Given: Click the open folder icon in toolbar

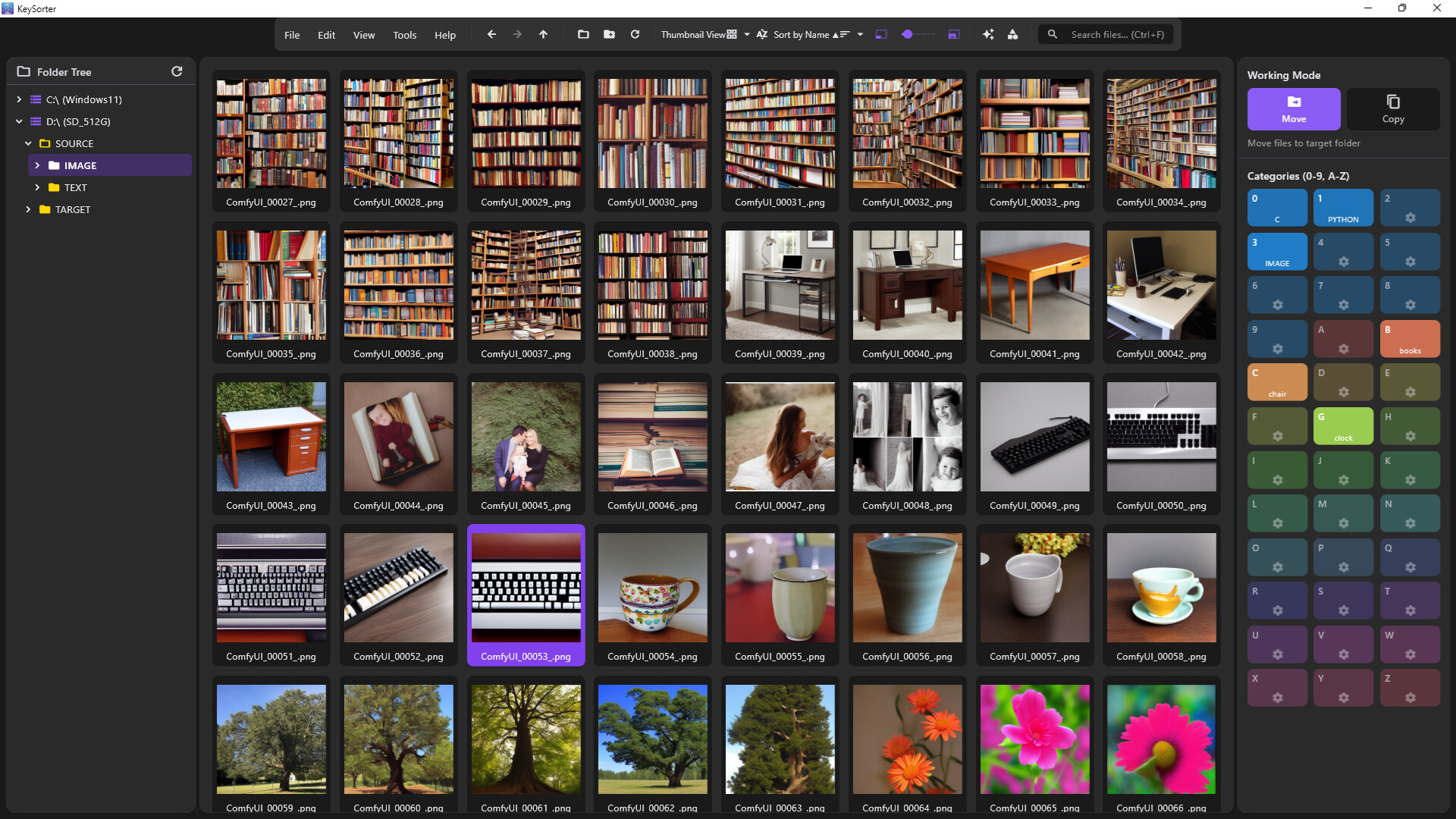Looking at the screenshot, I should click(583, 35).
